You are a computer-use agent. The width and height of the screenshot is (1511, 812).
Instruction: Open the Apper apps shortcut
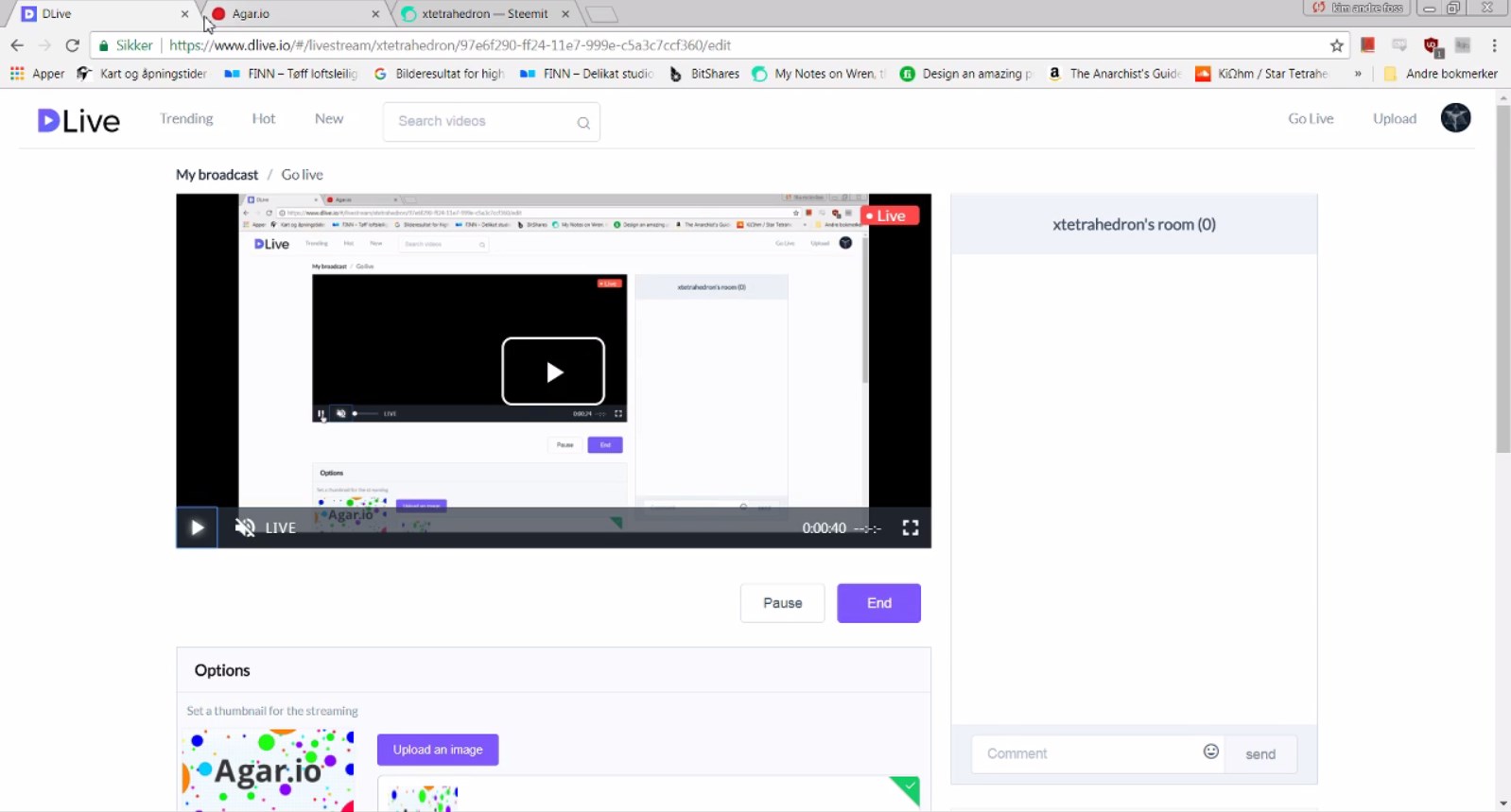(x=37, y=73)
